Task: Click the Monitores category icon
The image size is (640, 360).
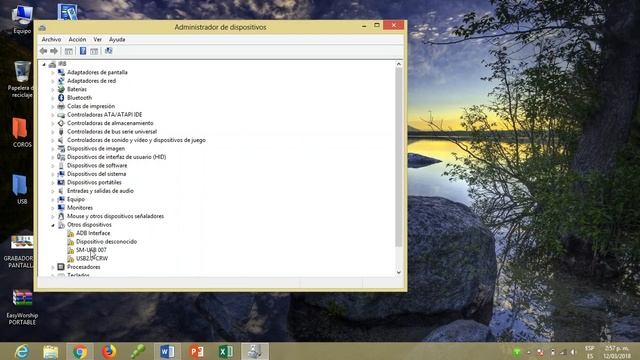Action: [61, 208]
